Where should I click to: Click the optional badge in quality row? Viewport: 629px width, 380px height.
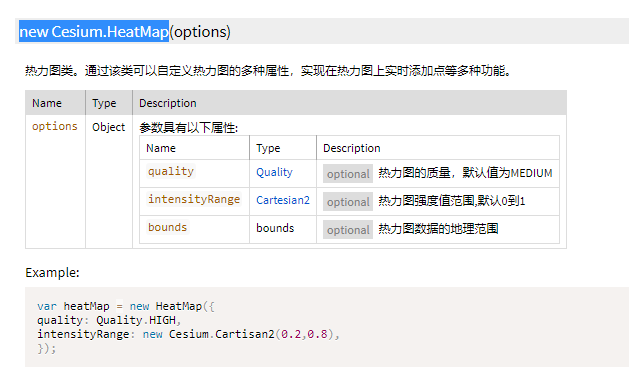(x=348, y=174)
